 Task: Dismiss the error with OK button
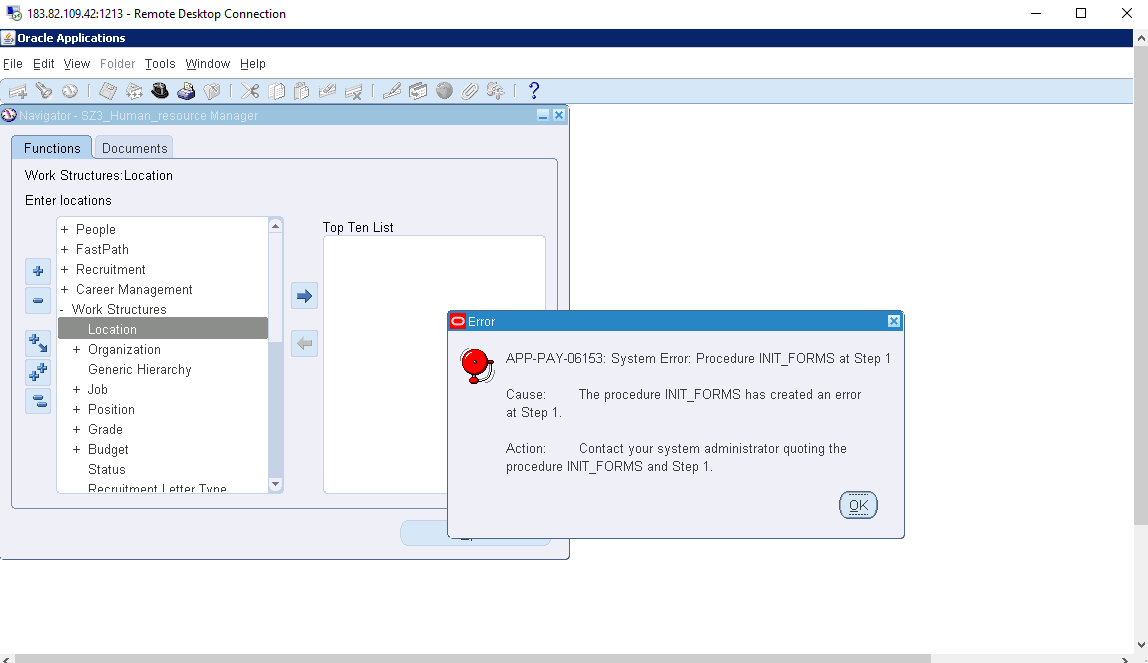858,505
